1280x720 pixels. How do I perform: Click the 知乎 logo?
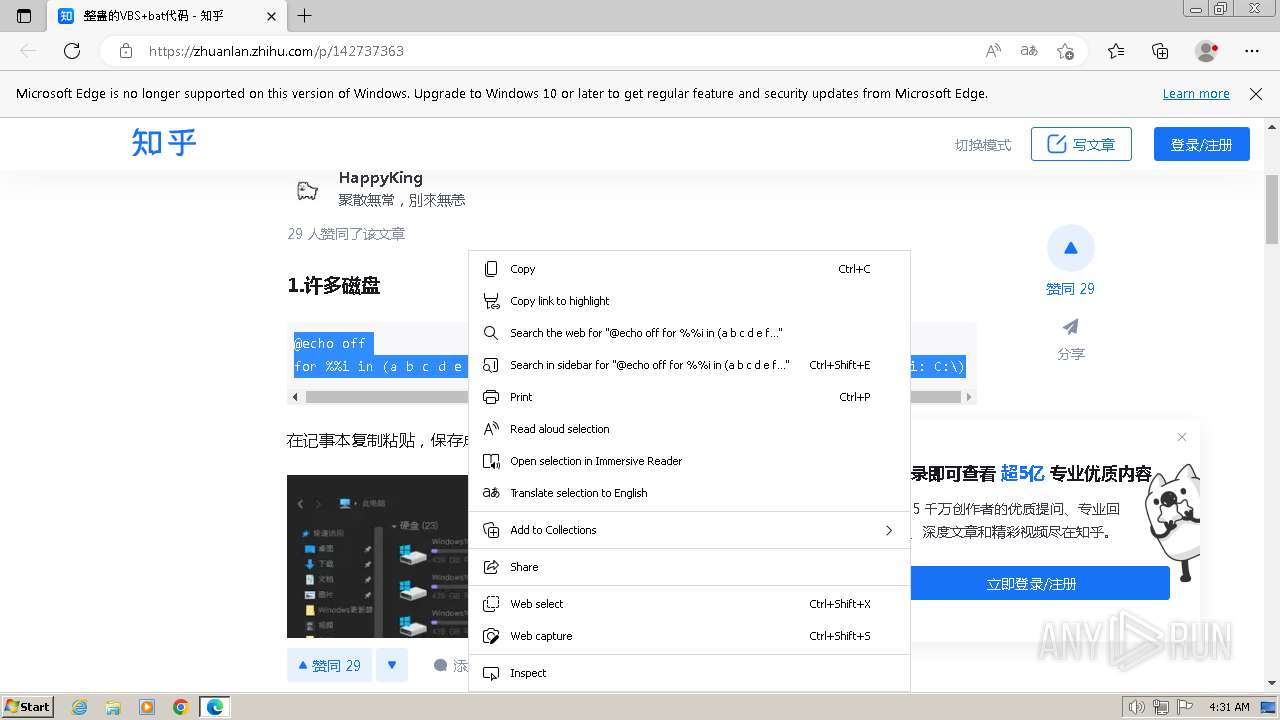pos(164,143)
